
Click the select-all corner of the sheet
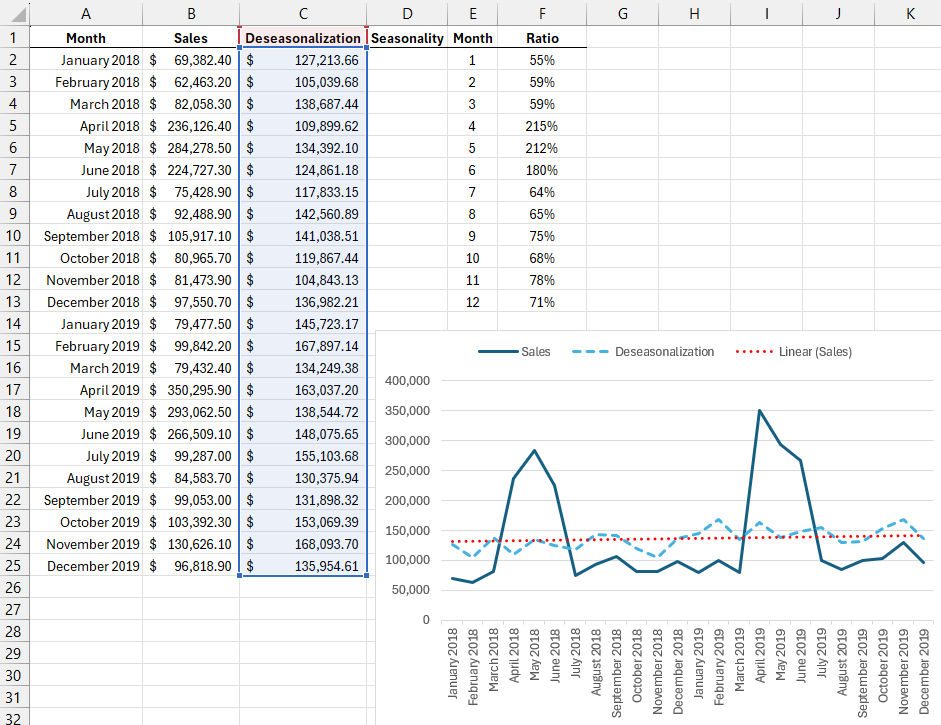(x=14, y=13)
